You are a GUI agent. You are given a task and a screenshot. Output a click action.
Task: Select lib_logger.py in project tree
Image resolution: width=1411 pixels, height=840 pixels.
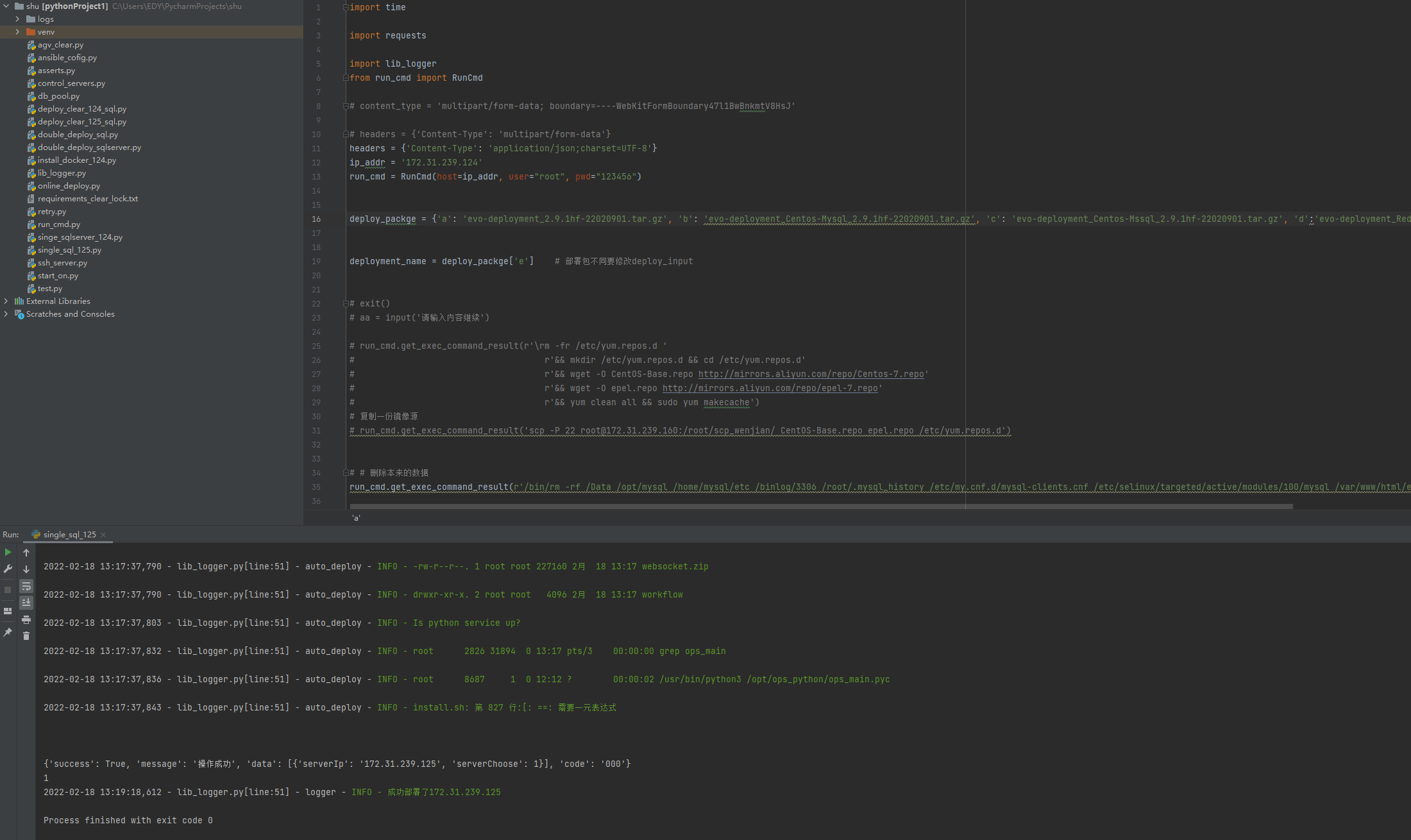click(x=62, y=173)
